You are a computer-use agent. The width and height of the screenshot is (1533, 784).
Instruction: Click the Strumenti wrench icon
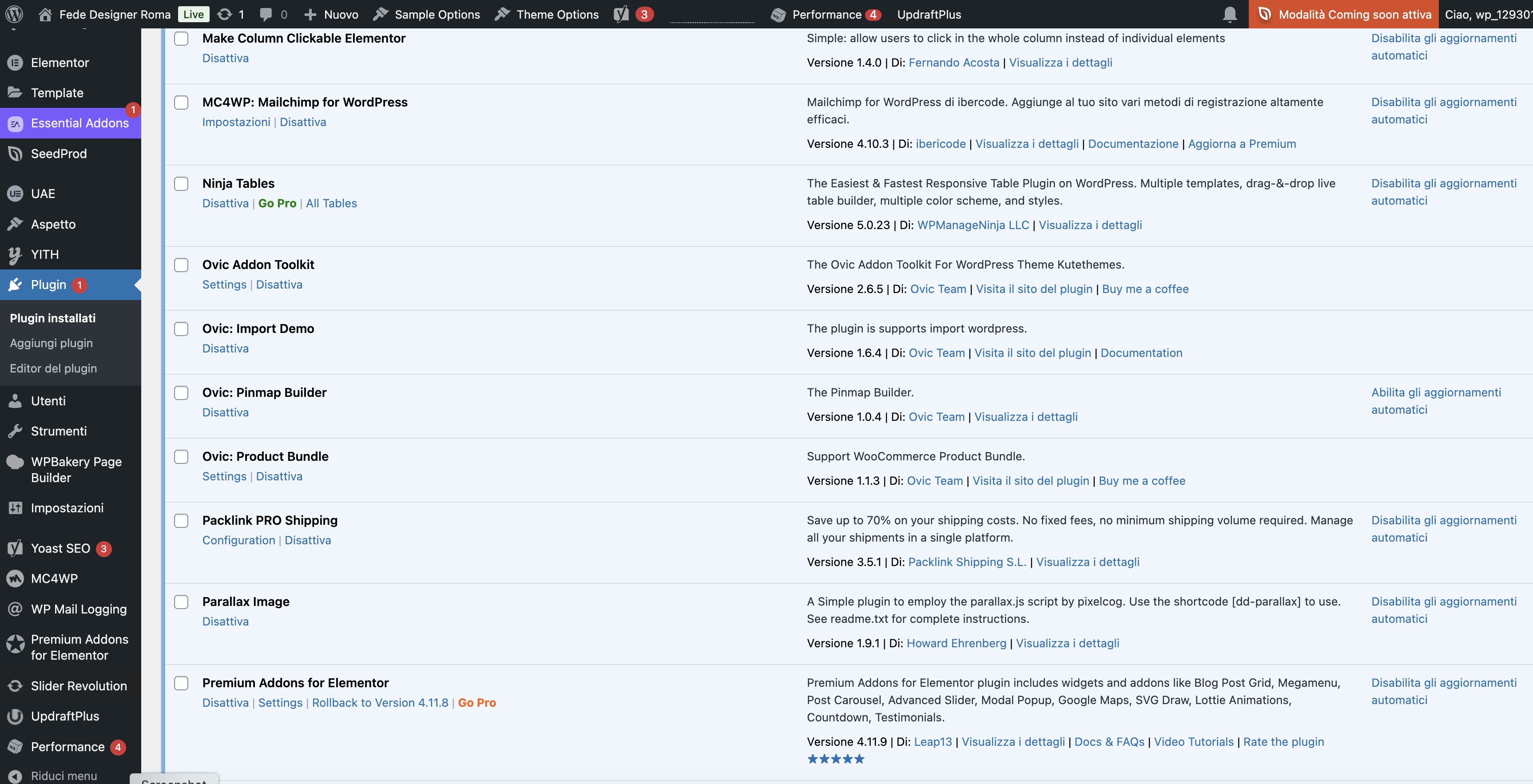pos(16,431)
